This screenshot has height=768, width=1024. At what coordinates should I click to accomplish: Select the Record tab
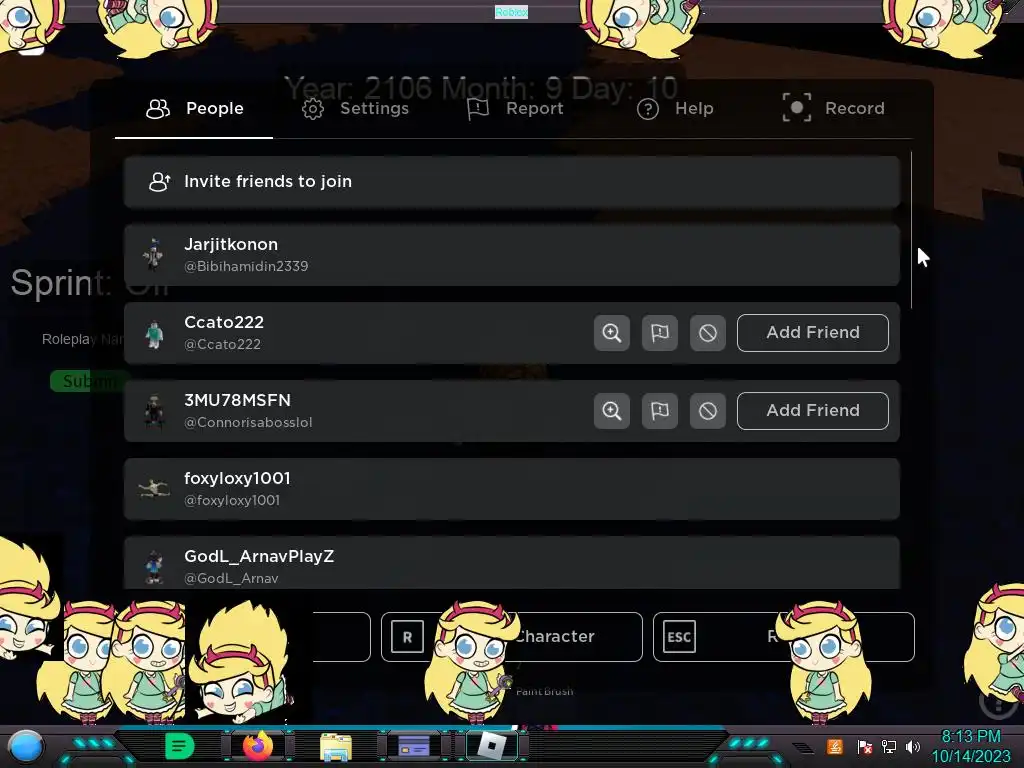834,108
